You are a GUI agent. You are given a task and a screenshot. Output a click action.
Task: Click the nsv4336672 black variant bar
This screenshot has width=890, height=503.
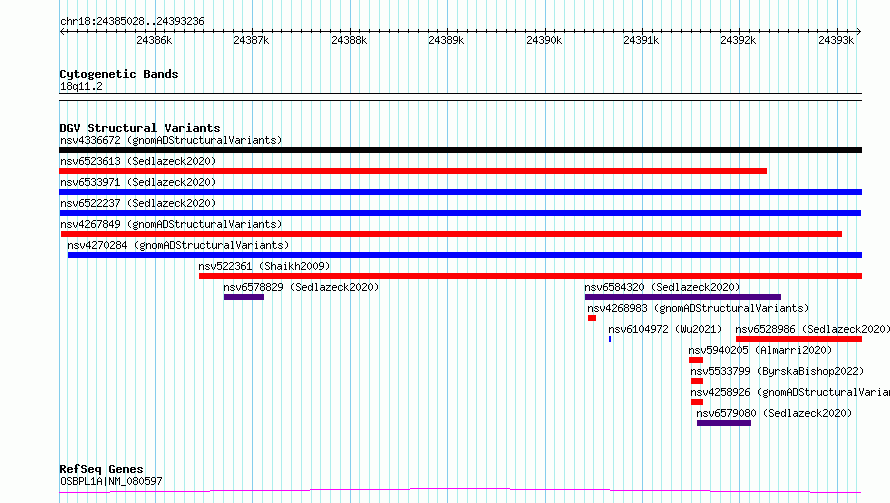point(460,150)
